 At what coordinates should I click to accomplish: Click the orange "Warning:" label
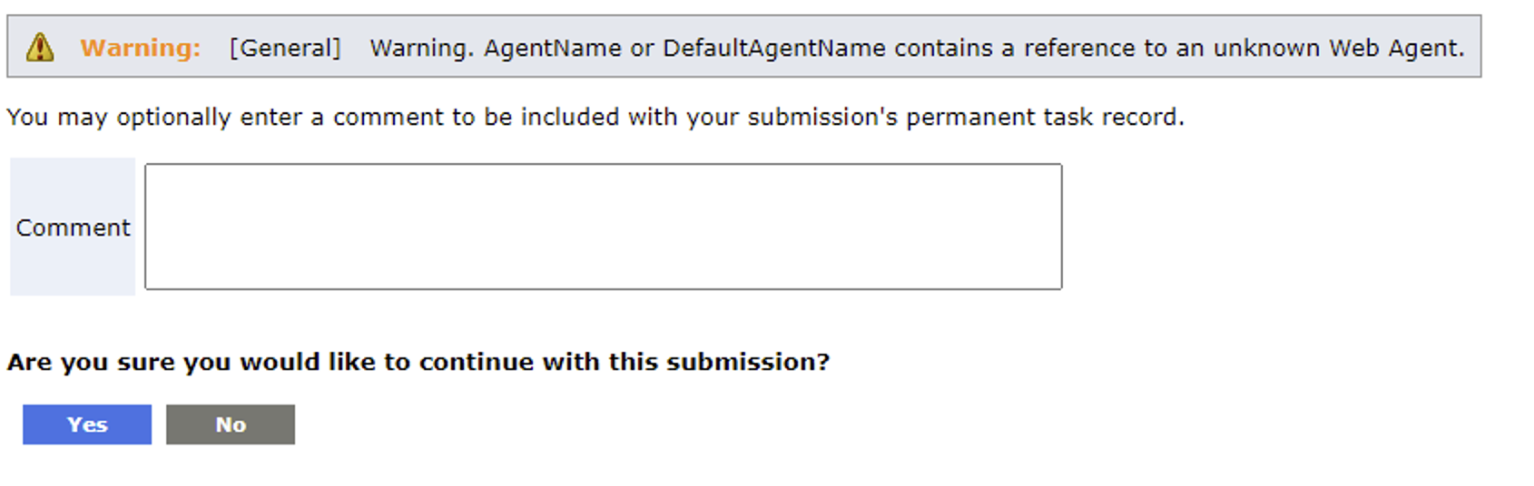[x=140, y=47]
